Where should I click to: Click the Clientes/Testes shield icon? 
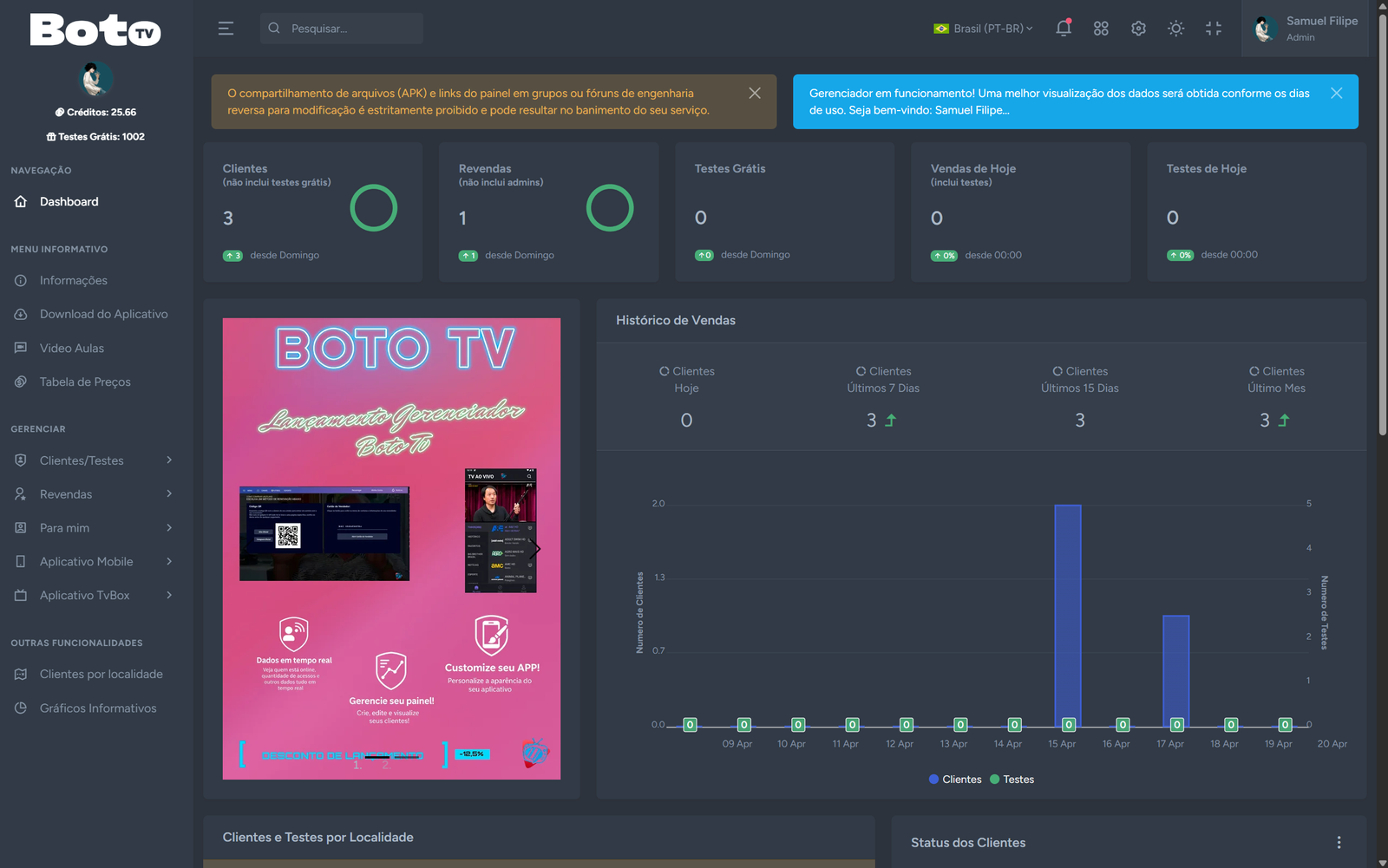(x=21, y=460)
